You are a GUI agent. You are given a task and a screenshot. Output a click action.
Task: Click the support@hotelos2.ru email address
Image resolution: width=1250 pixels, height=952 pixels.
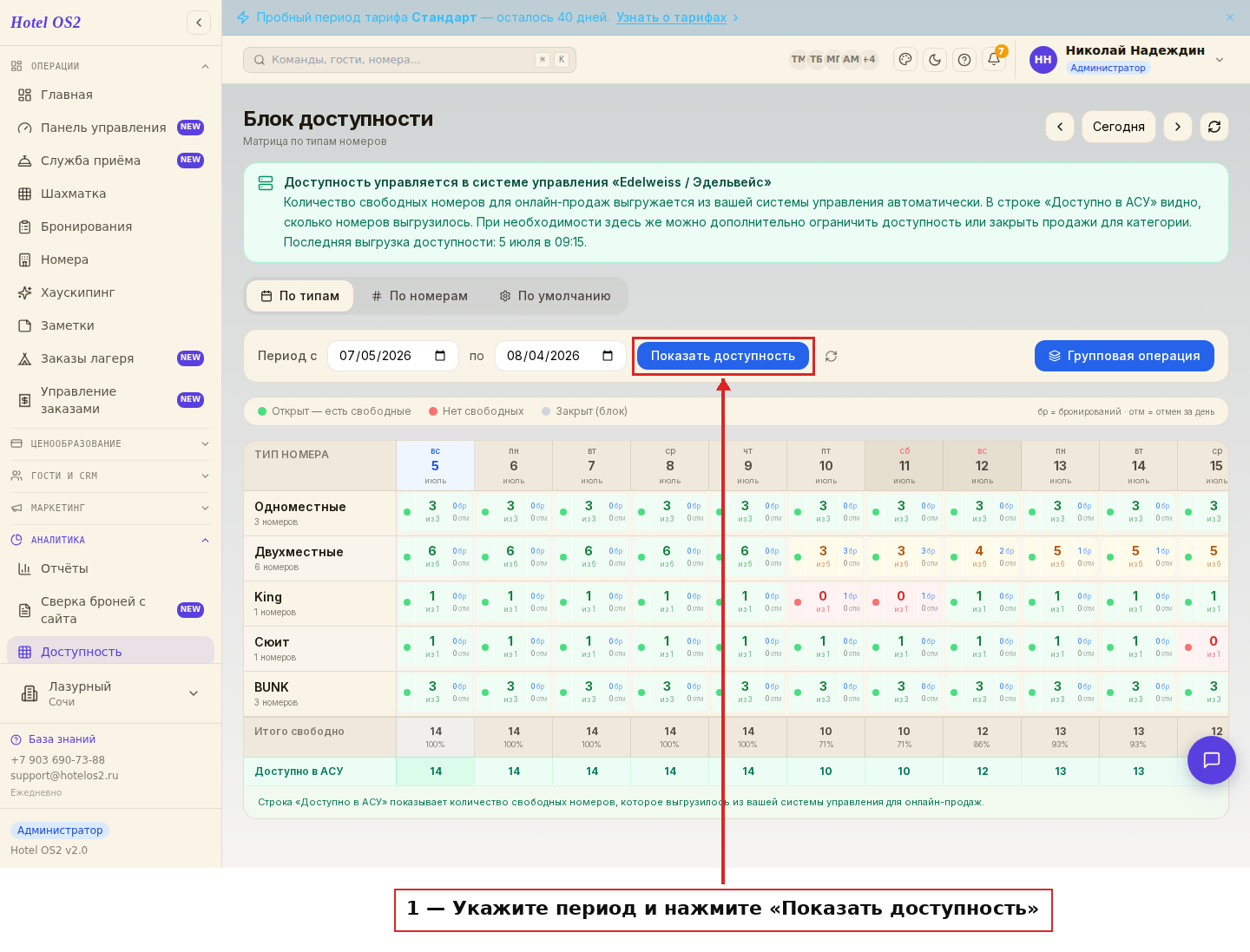[x=64, y=776]
